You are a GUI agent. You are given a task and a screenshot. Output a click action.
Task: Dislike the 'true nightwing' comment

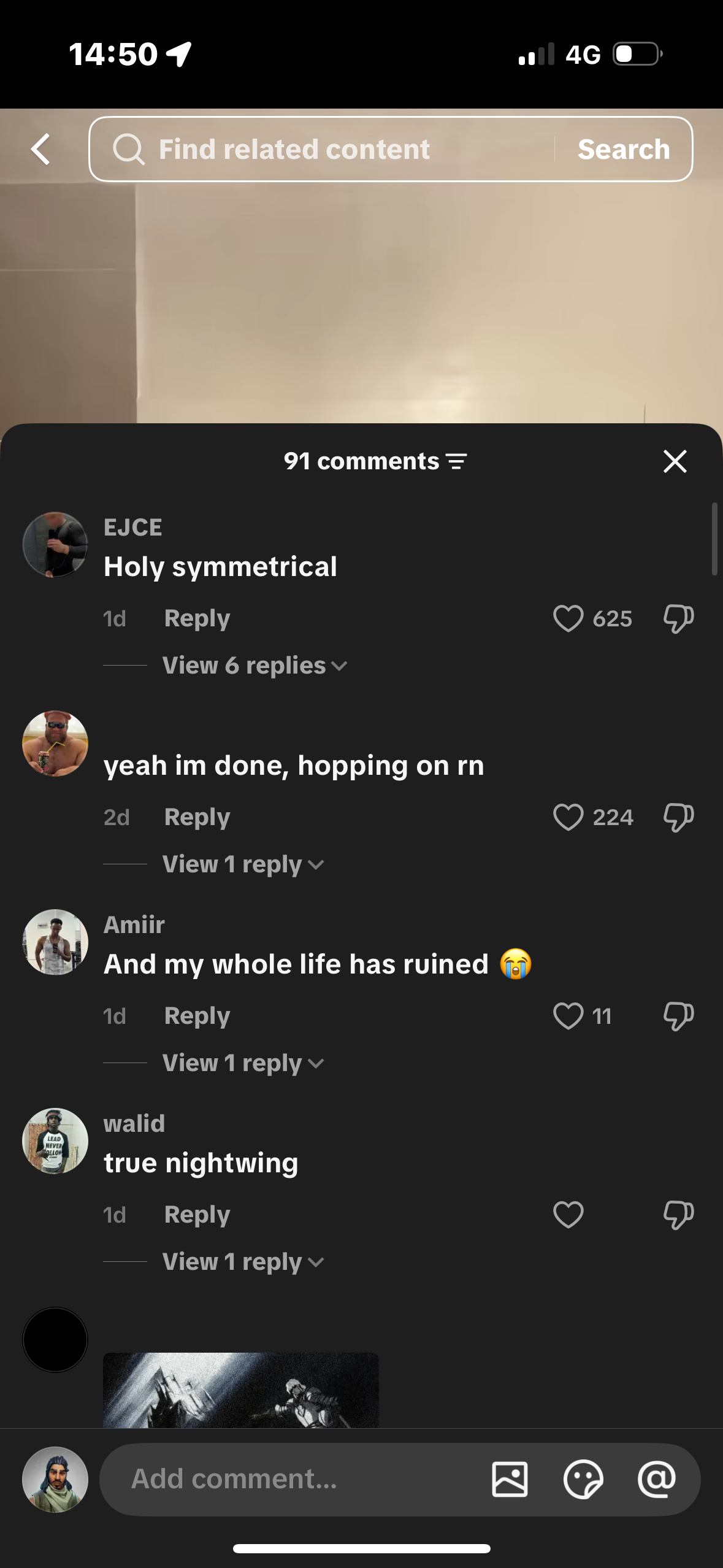[678, 1215]
